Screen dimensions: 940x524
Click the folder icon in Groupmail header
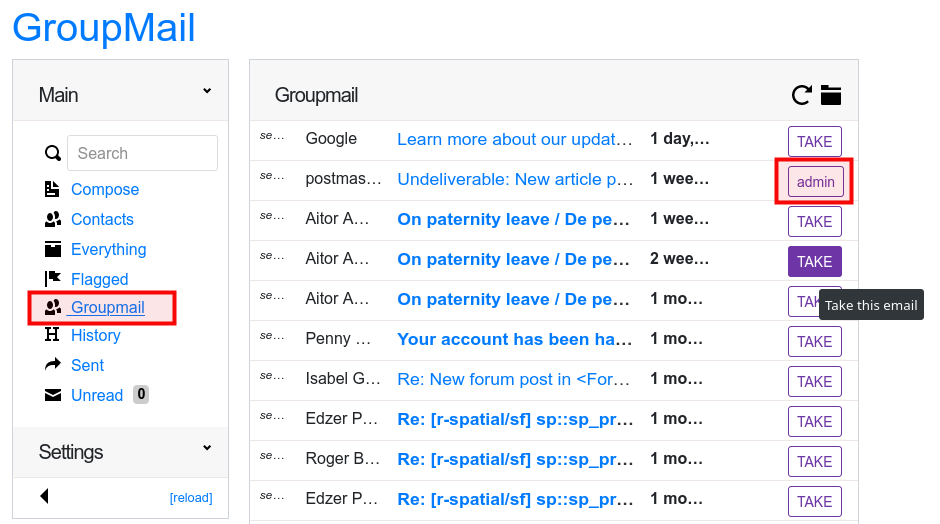pos(831,95)
